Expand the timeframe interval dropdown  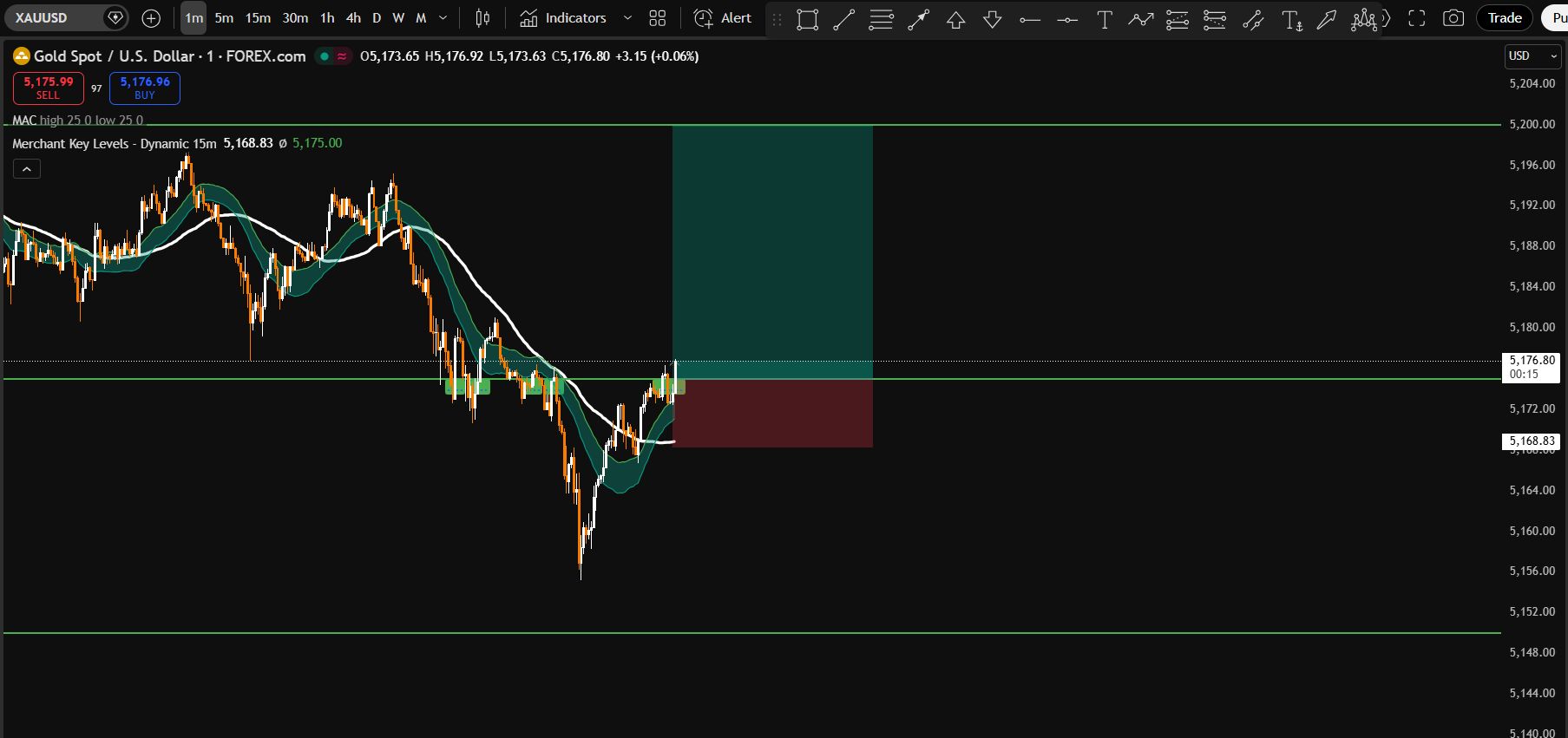[443, 18]
